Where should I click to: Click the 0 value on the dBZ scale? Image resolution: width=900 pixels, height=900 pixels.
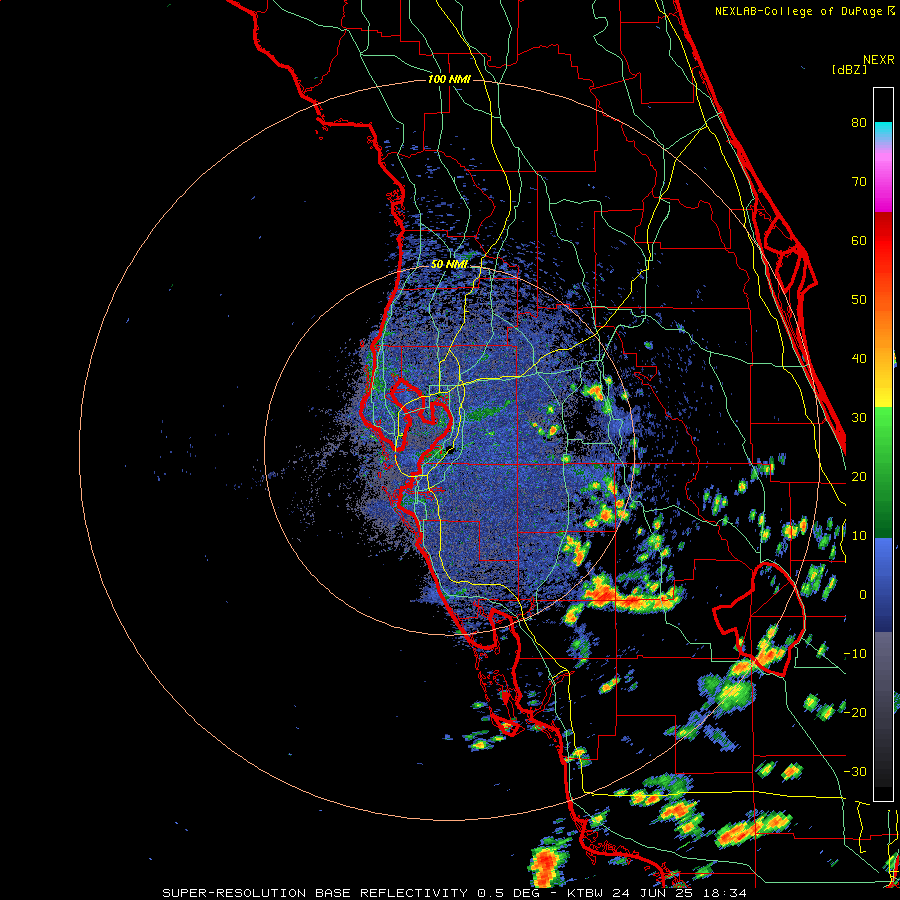[x=863, y=595]
